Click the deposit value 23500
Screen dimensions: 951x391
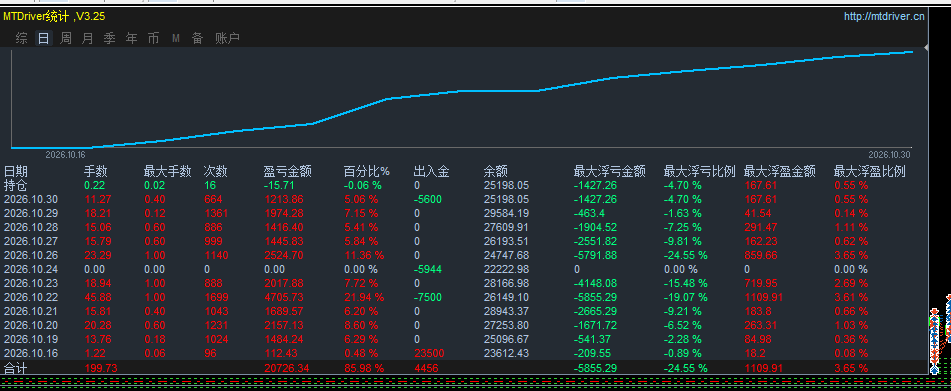[x=428, y=353]
